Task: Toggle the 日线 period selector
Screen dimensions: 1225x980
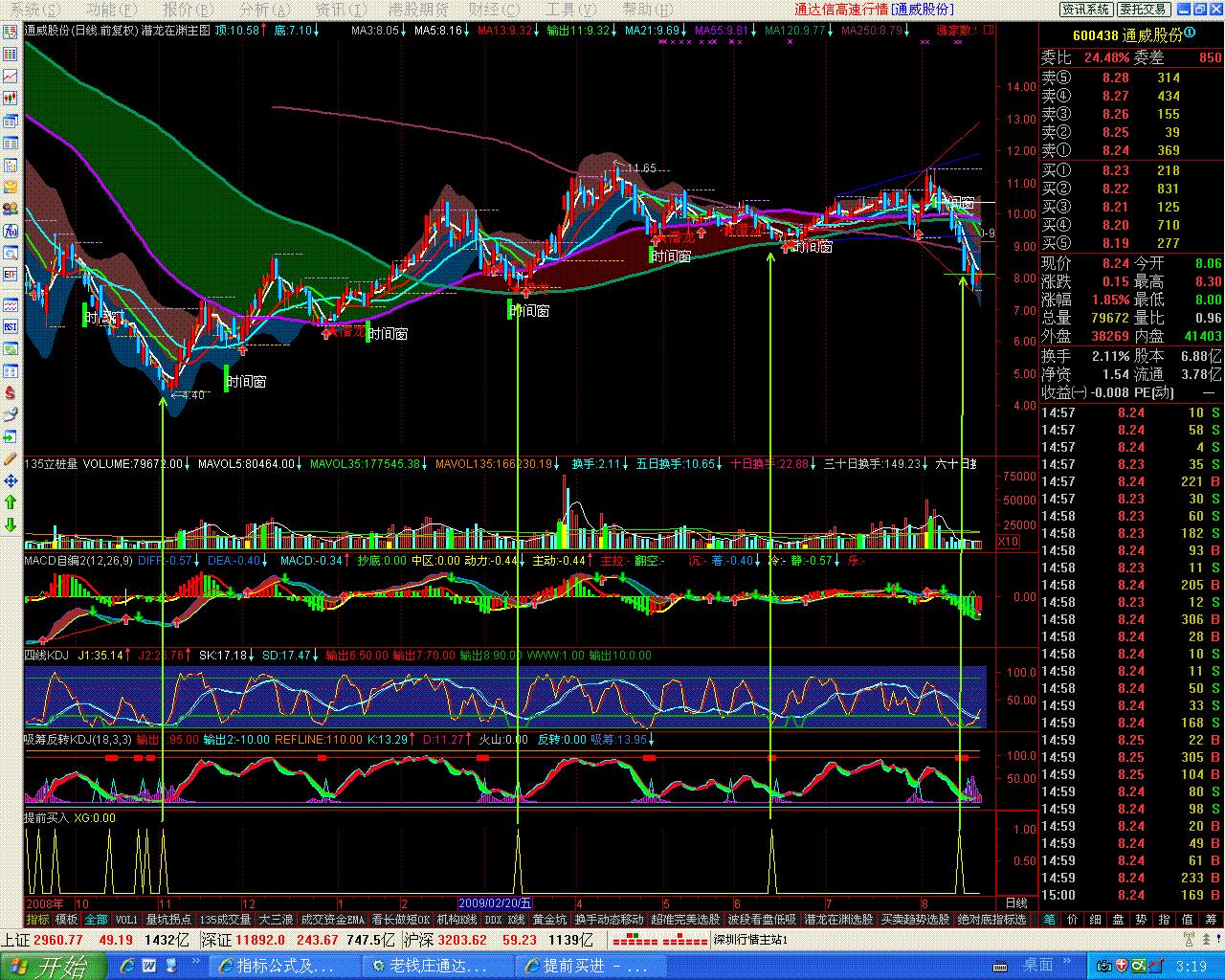Action: (1016, 903)
